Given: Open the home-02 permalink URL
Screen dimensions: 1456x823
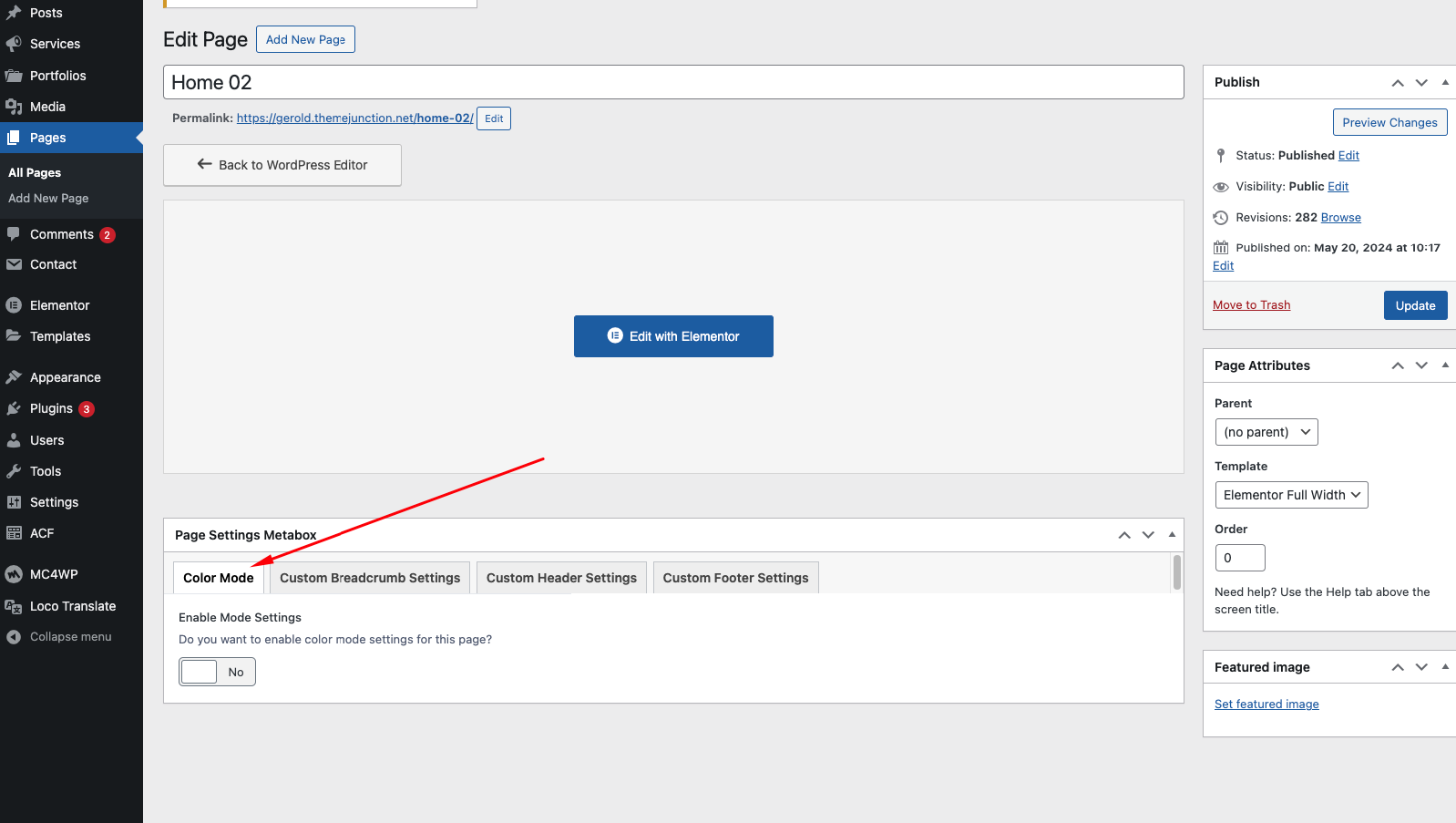Looking at the screenshot, I should pos(354,118).
